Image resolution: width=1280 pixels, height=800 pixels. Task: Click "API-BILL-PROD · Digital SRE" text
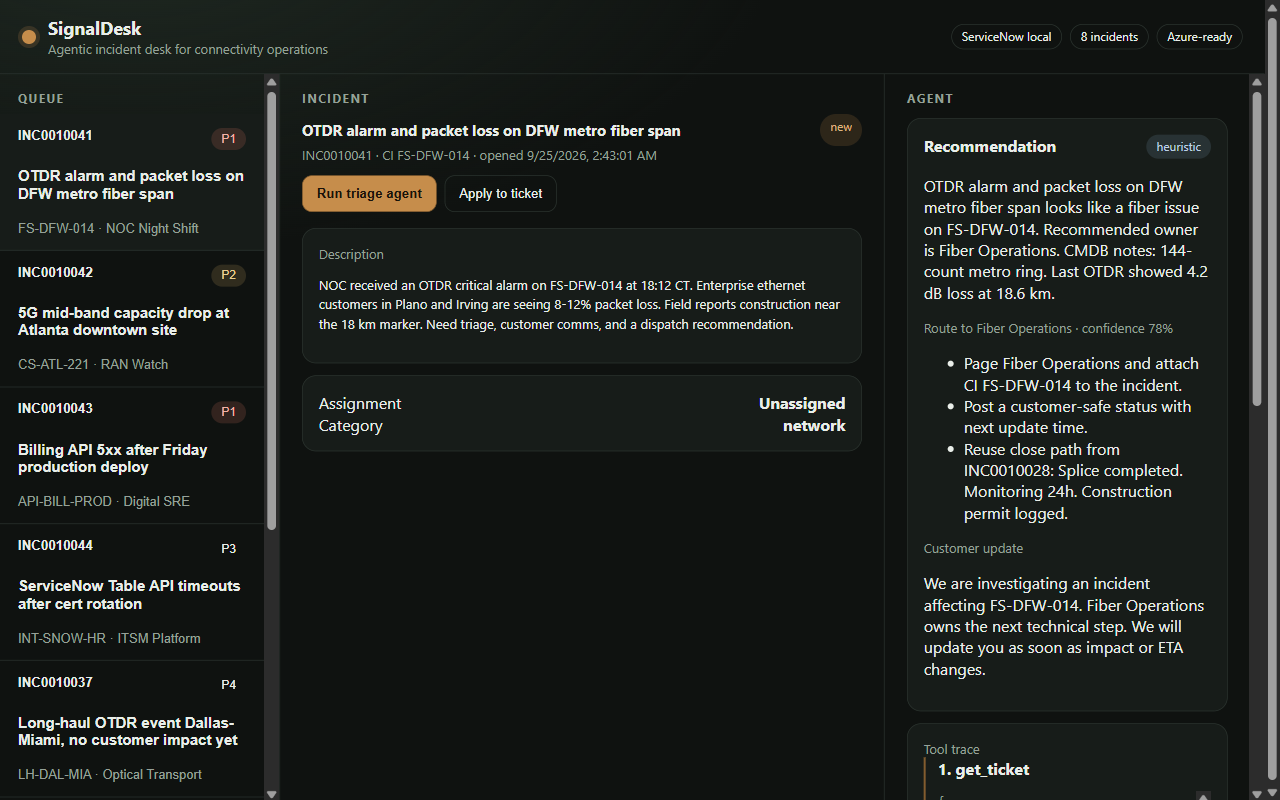104,501
